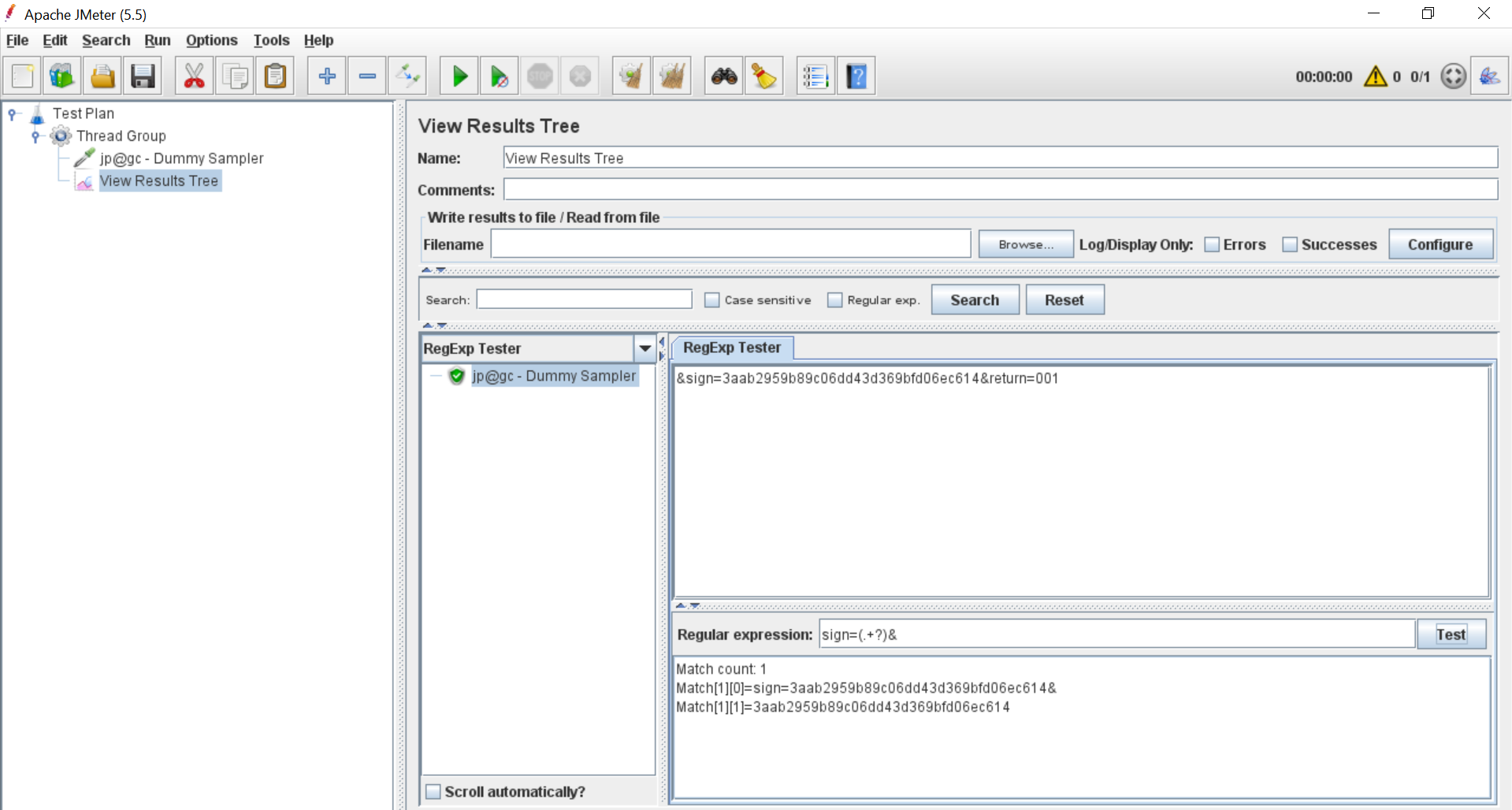1512x810 pixels.
Task: Click the Clear All brooms icon
Action: click(x=672, y=76)
